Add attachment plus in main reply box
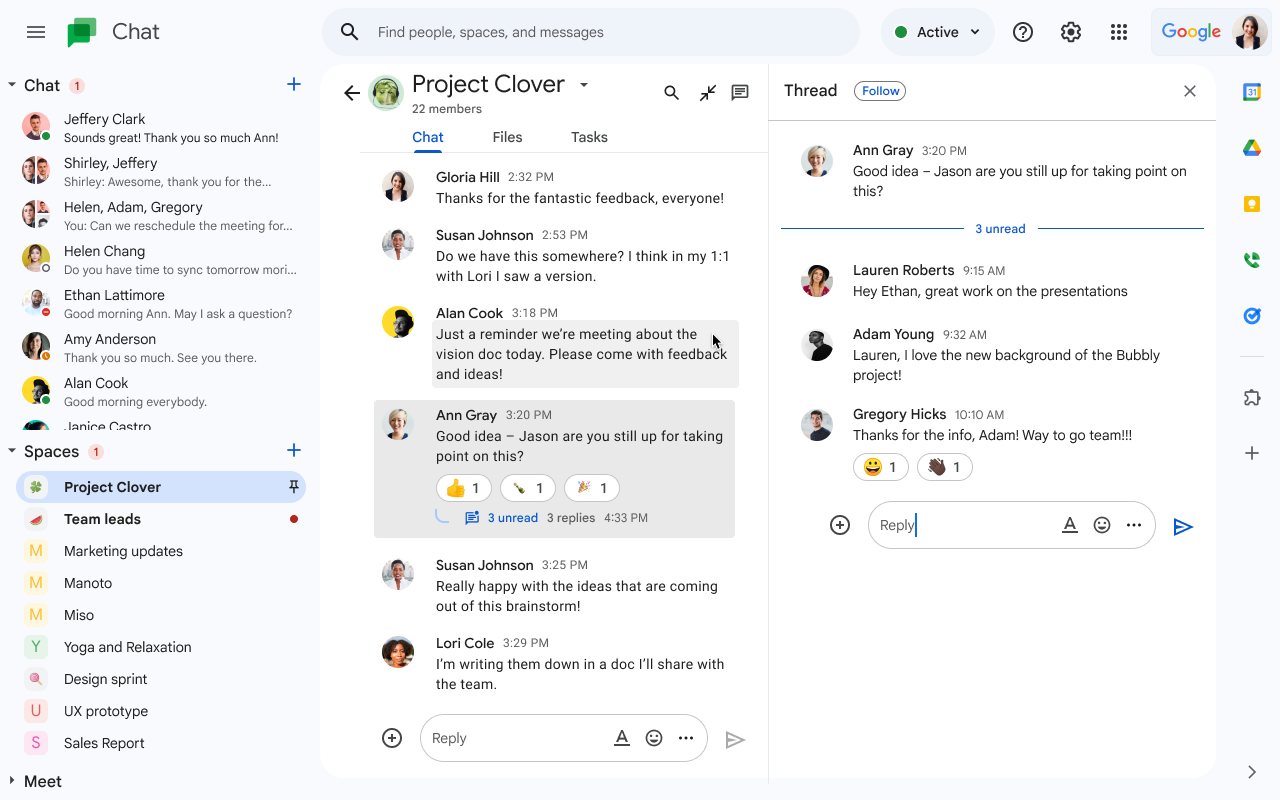 [392, 738]
